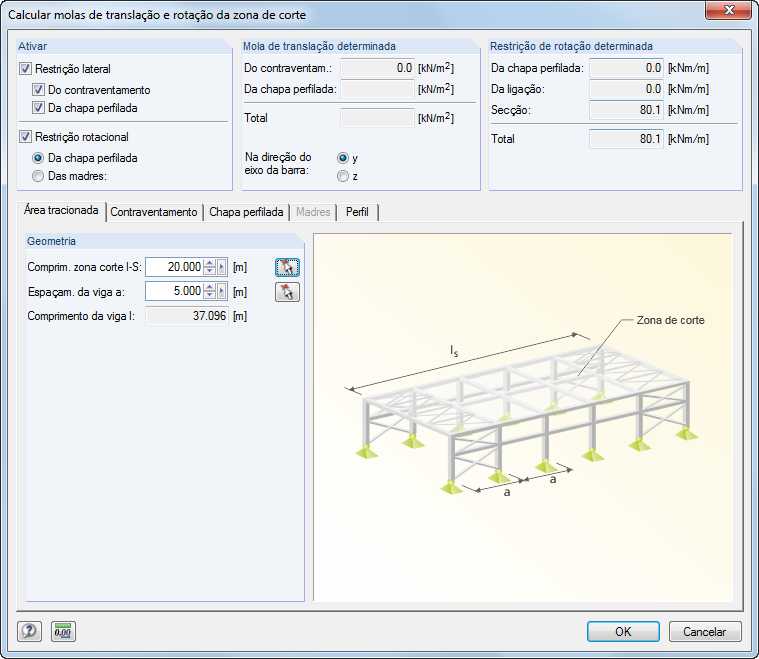Open the Chapa perfilada tab
This screenshot has height=659, width=759.
(246, 212)
